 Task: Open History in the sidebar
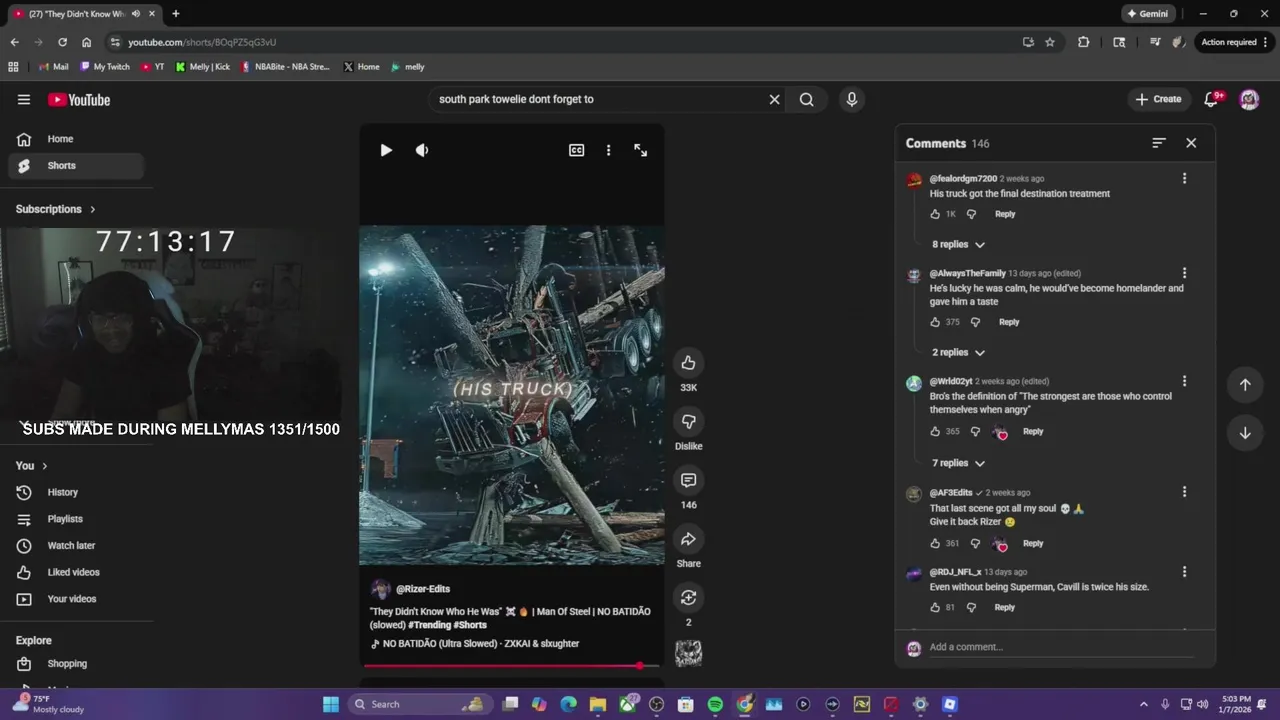click(76, 492)
